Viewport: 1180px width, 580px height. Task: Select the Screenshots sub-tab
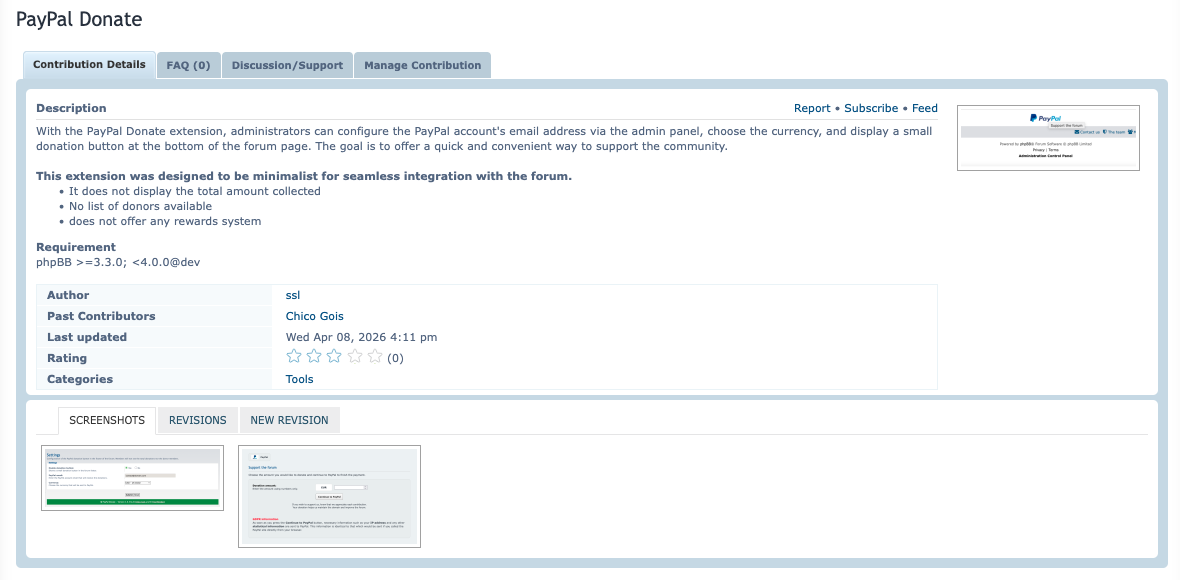[x=107, y=420]
